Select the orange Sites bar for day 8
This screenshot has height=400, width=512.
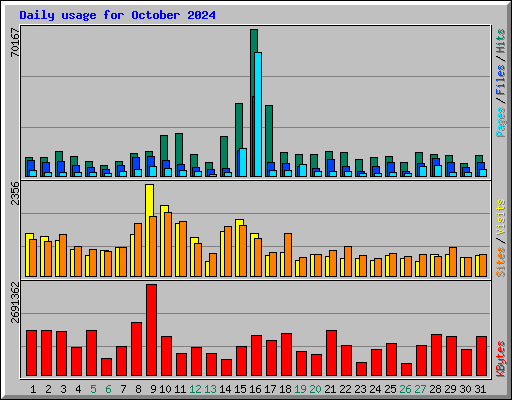[x=138, y=250]
